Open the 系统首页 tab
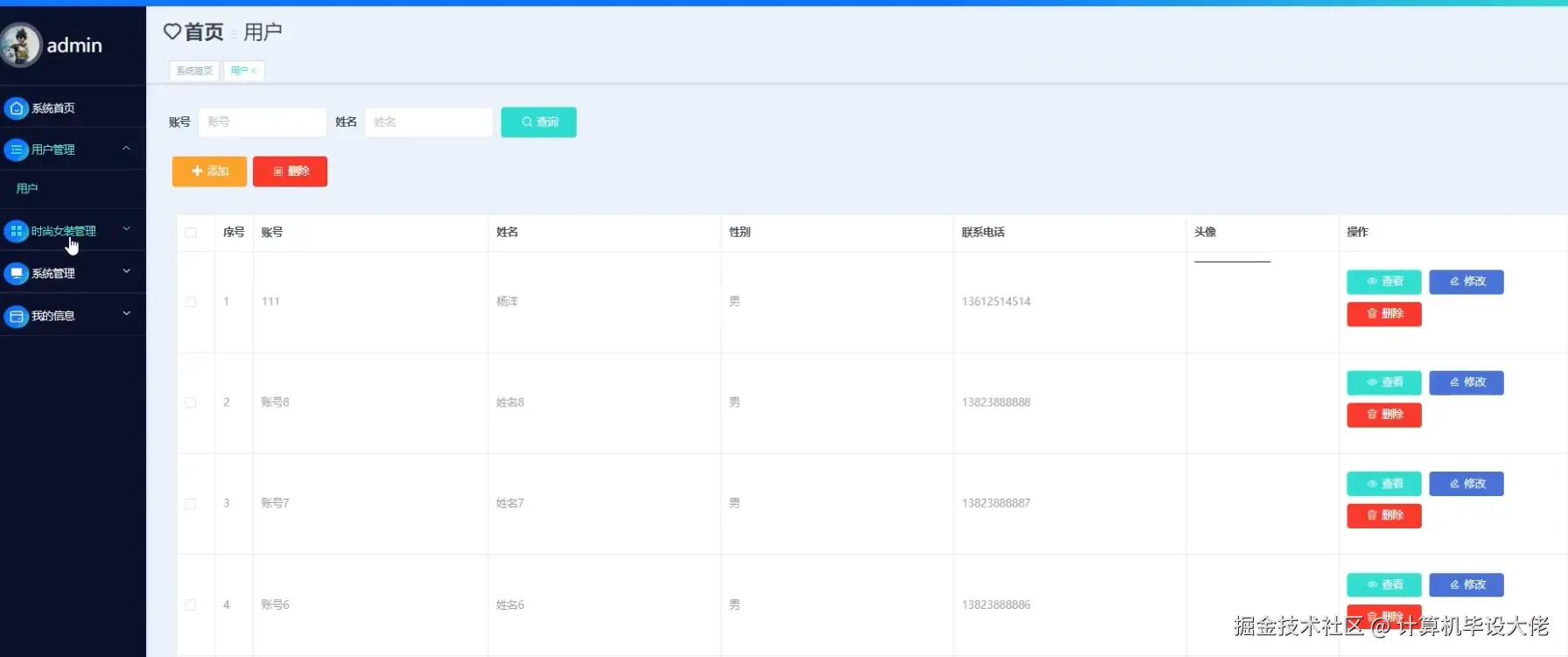Viewport: 1568px width, 657px height. 194,71
